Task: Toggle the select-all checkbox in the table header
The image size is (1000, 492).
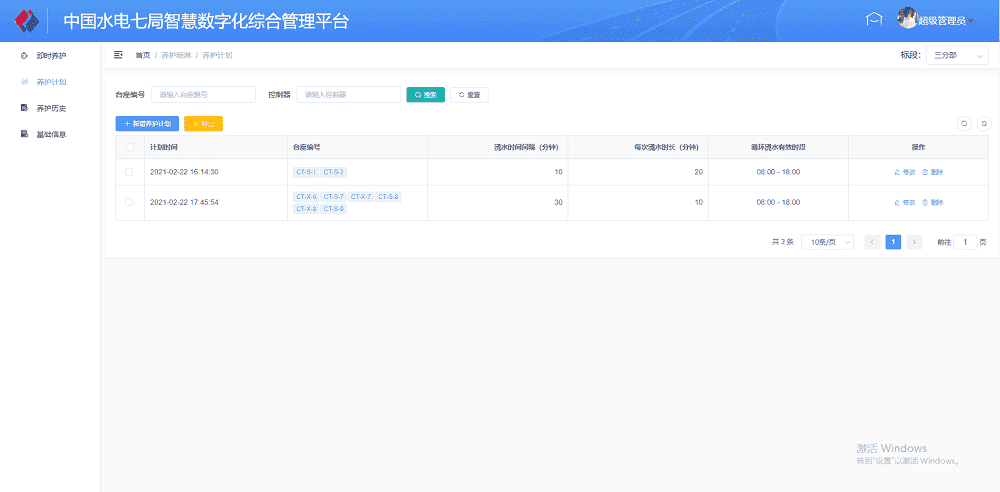Action: (x=129, y=147)
